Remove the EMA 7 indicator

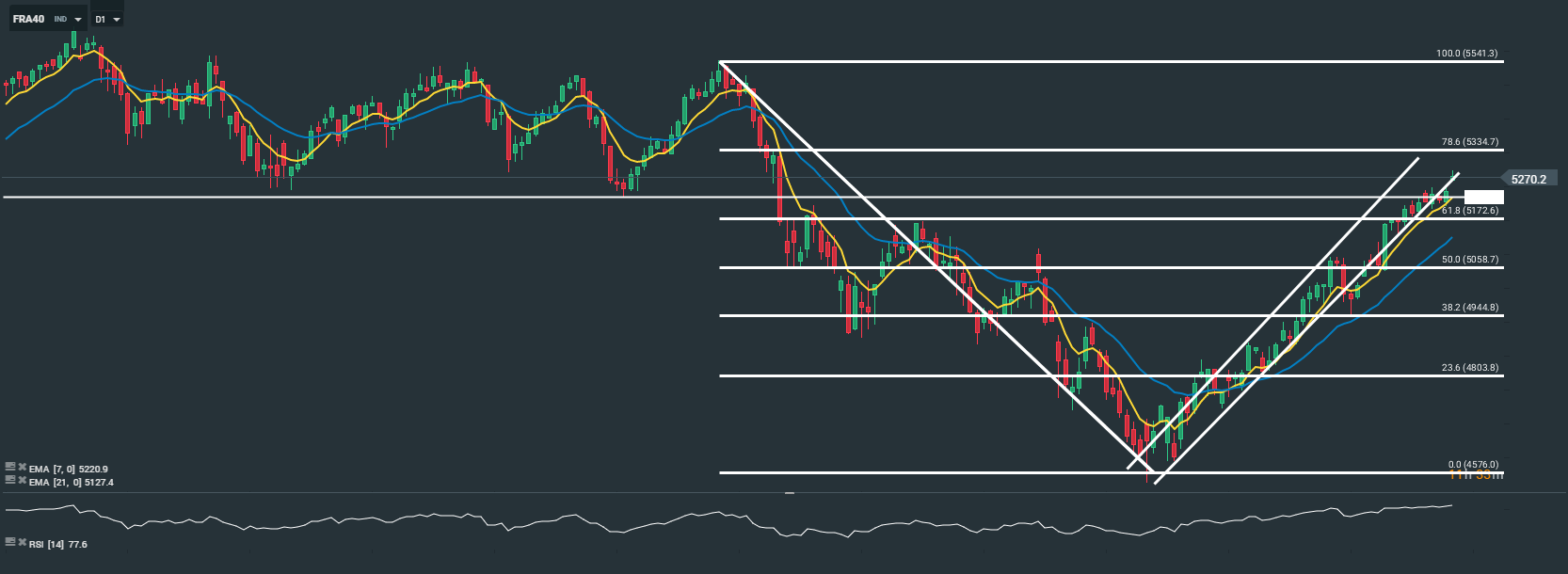coord(22,467)
